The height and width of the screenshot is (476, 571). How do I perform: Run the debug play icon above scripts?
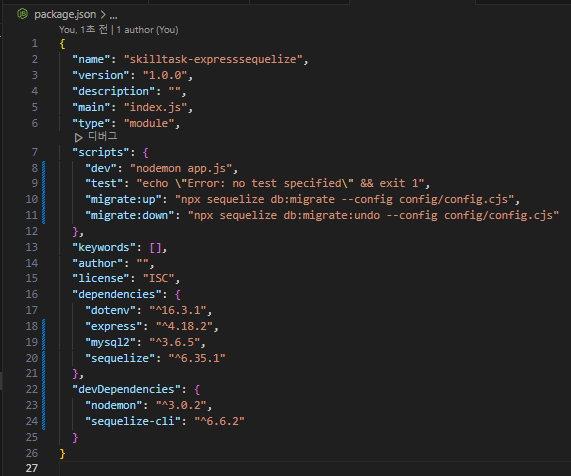click(x=78, y=137)
